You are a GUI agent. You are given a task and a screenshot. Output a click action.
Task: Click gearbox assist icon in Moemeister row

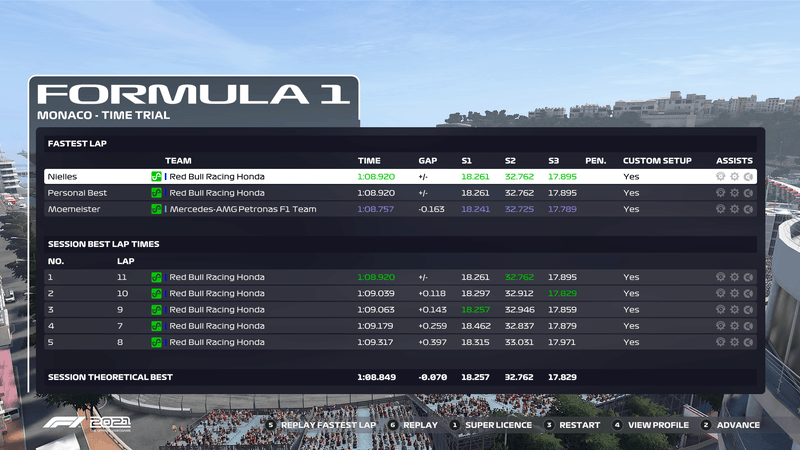coord(734,209)
